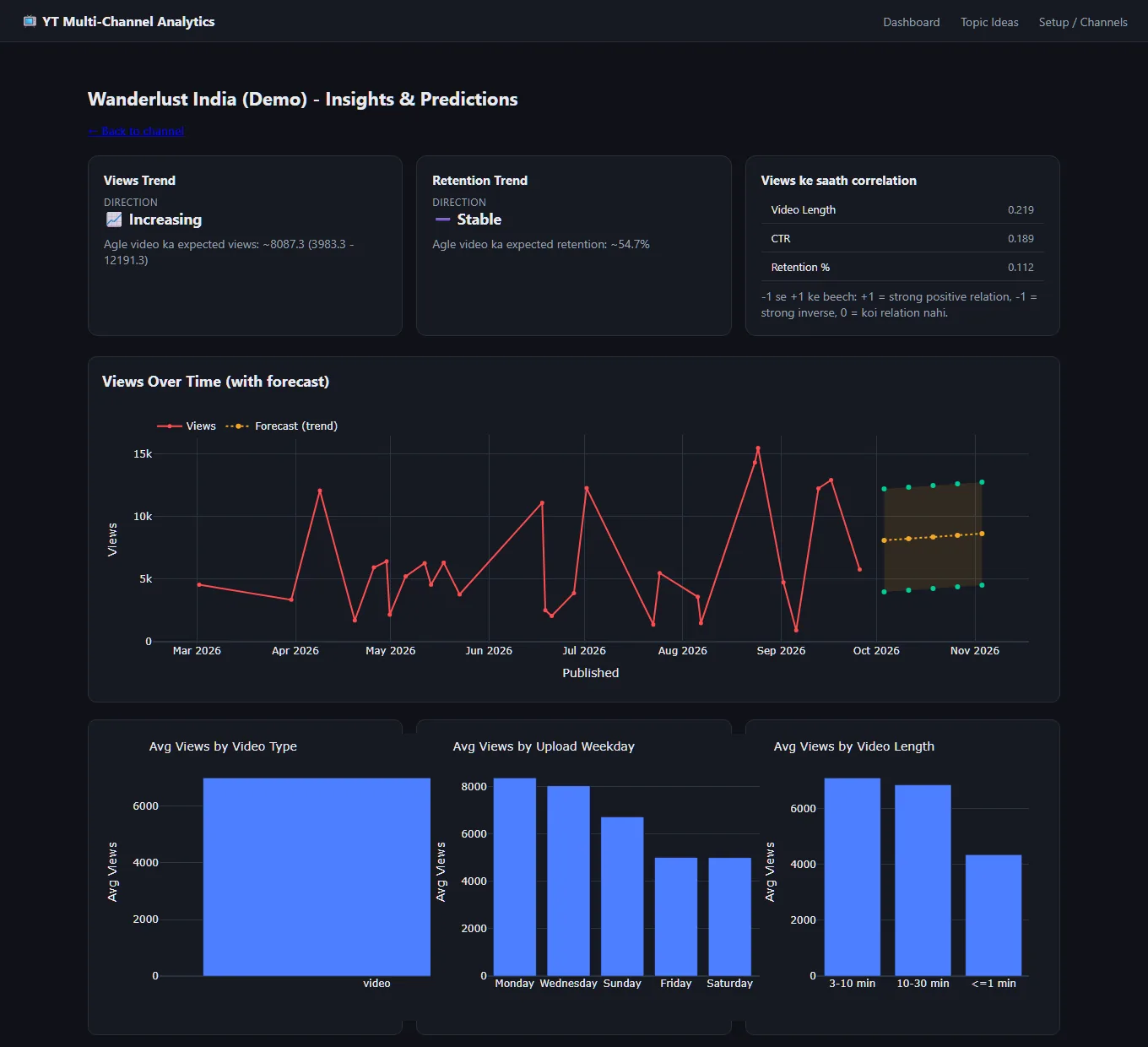Click the highest Views peak near Sep 2026
This screenshot has height=1047, width=1148.
click(758, 448)
